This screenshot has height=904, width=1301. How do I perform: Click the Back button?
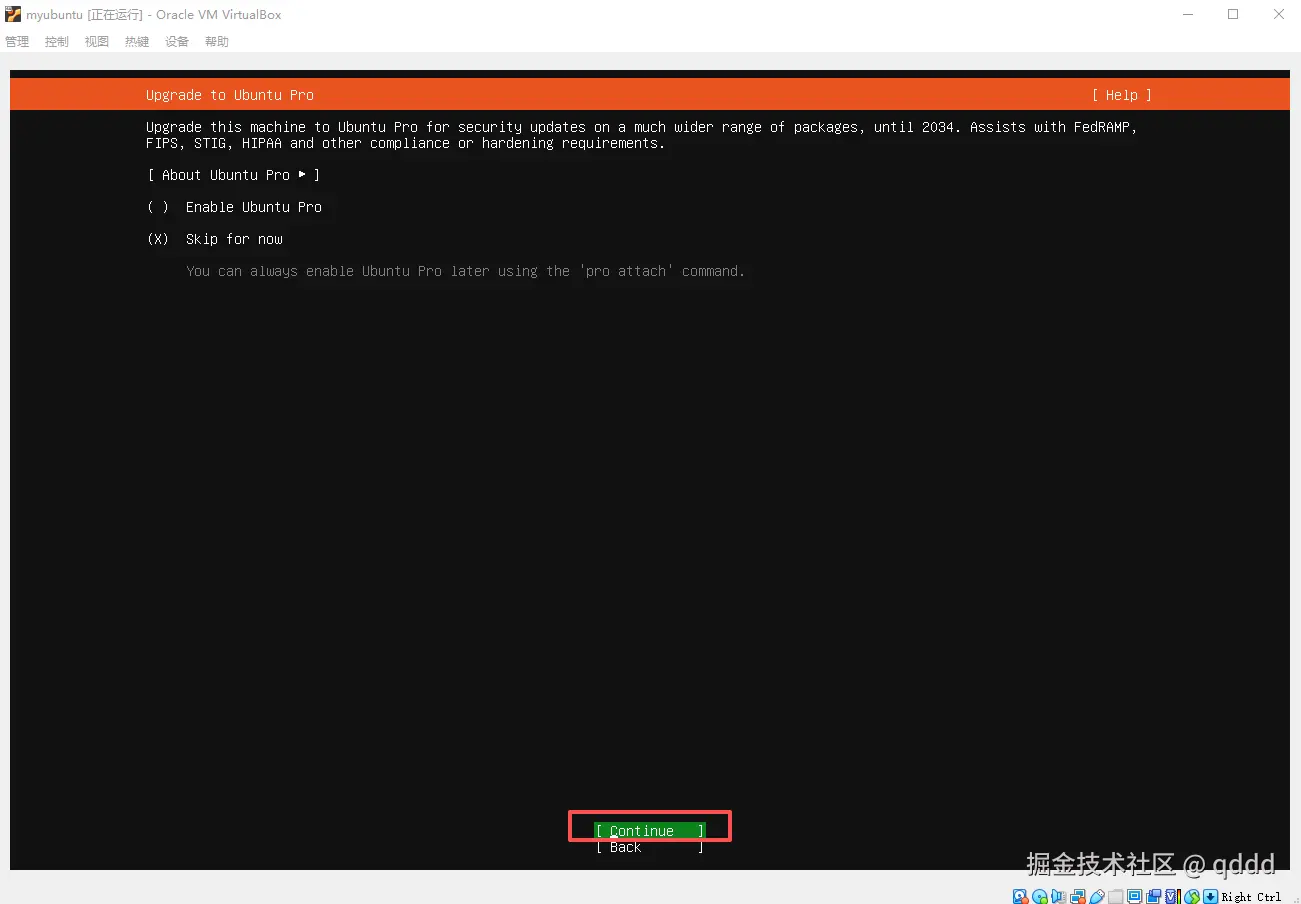pos(650,847)
